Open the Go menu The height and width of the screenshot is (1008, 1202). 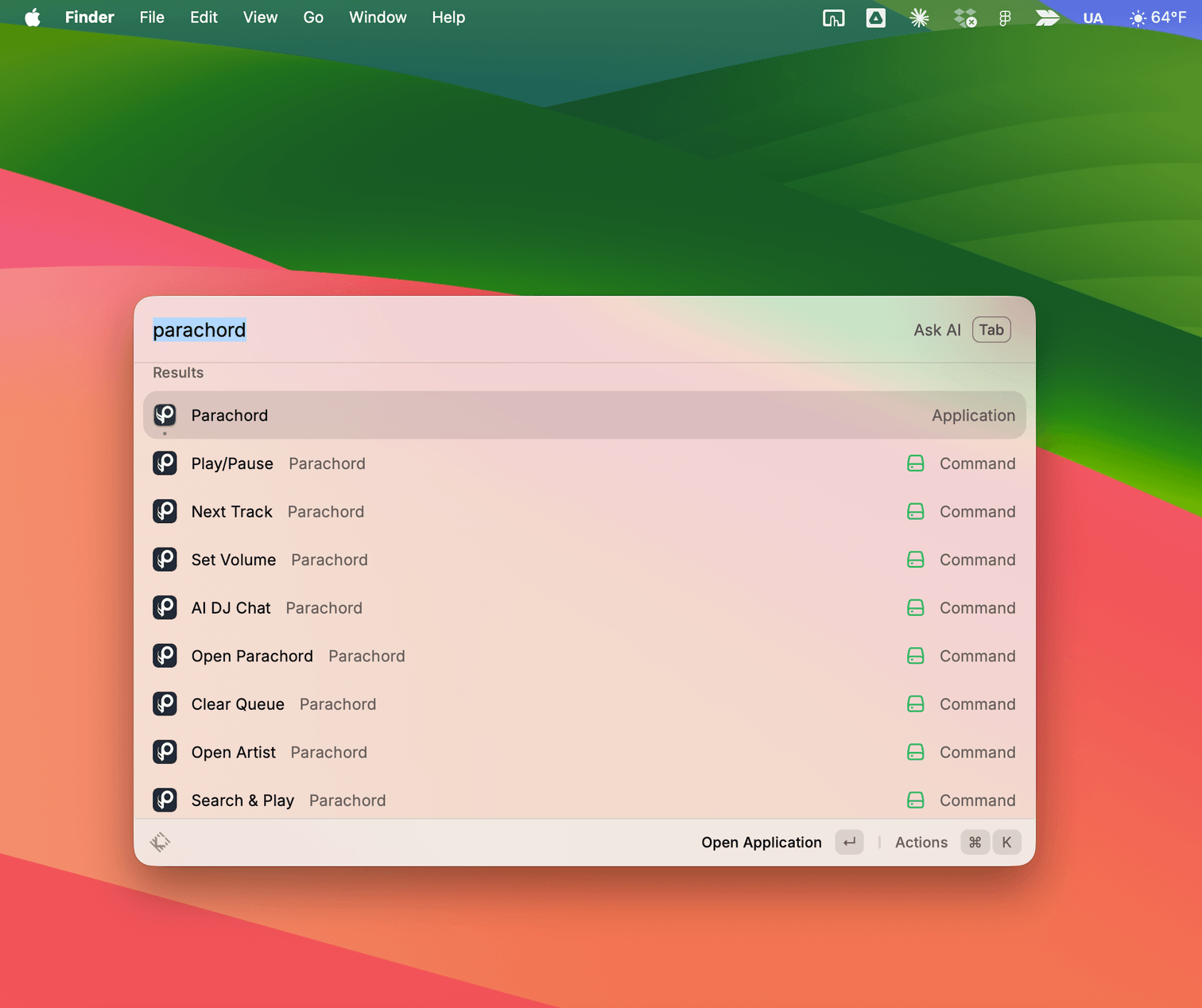(313, 17)
